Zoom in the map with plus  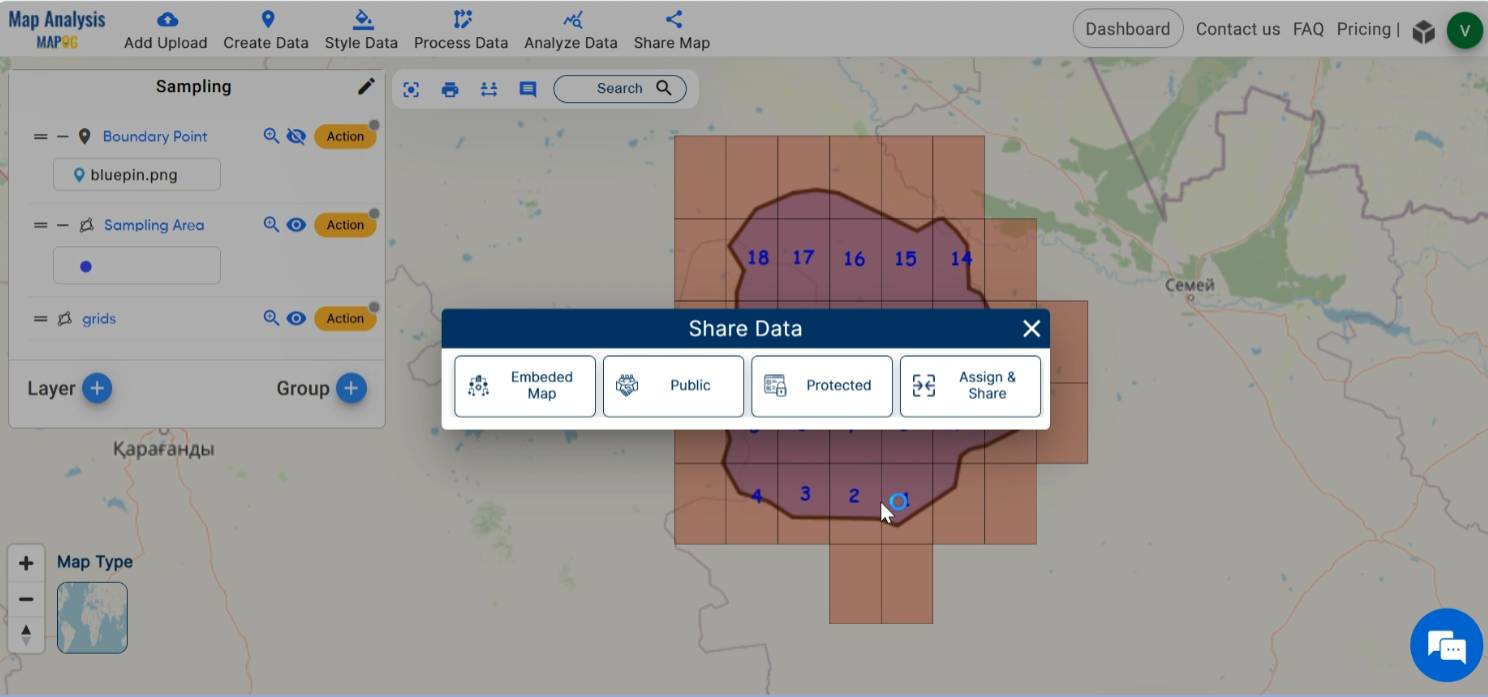coord(26,563)
